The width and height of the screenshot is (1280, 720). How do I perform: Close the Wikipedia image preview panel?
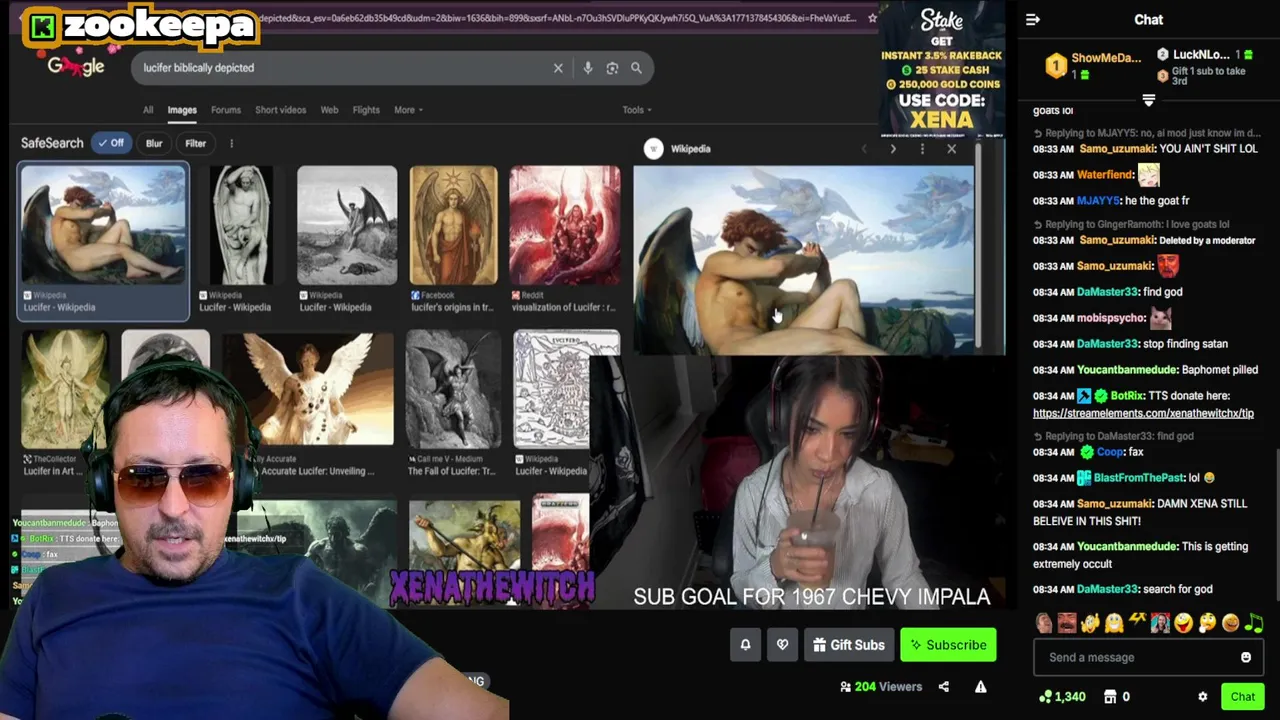point(951,149)
